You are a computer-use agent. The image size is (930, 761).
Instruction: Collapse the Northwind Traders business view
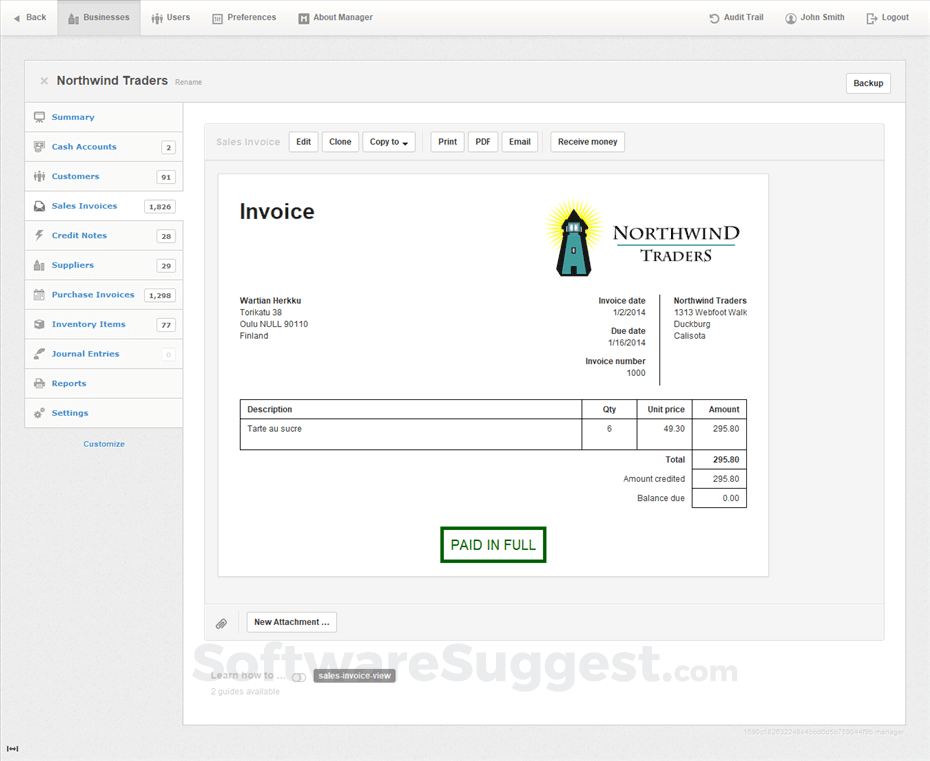coord(44,81)
